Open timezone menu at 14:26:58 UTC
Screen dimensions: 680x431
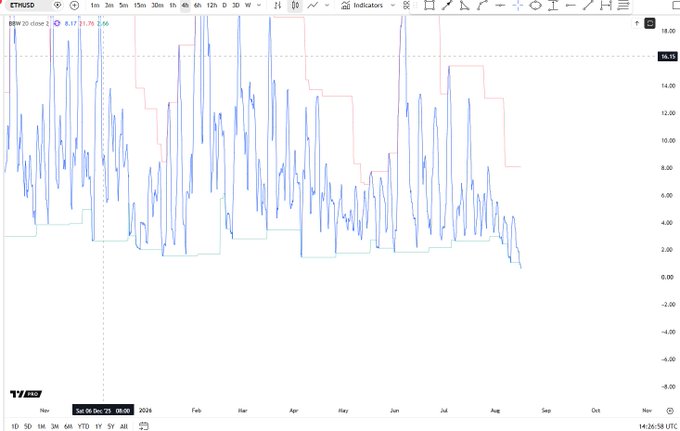658,427
